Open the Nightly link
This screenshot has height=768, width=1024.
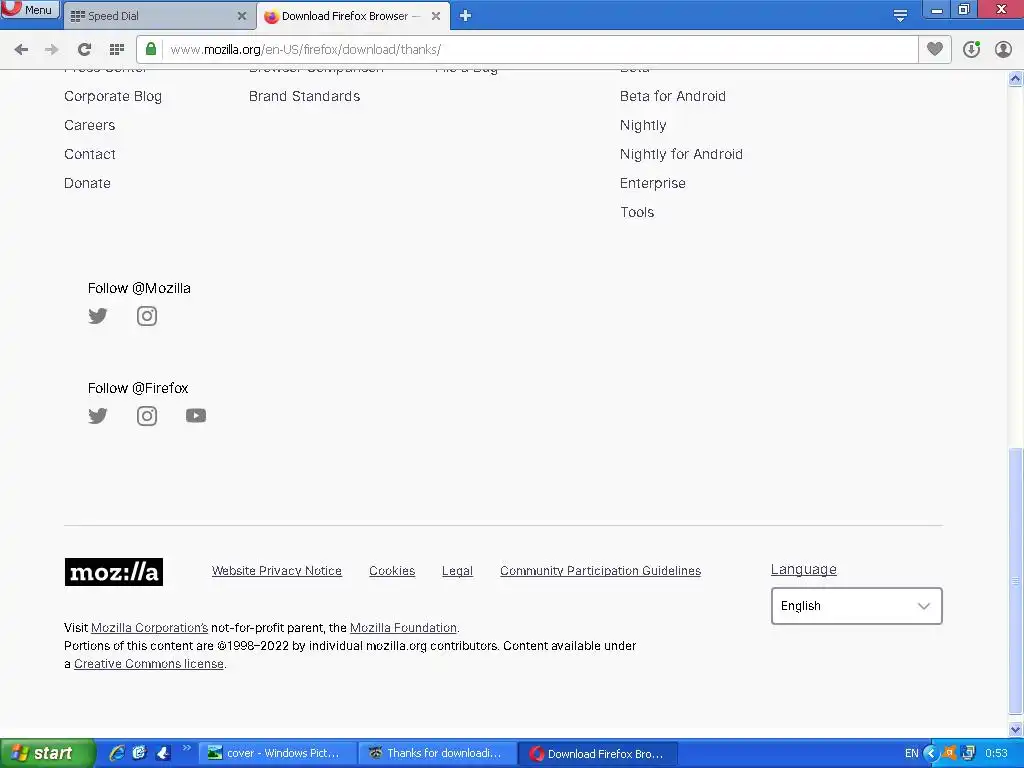(x=643, y=125)
